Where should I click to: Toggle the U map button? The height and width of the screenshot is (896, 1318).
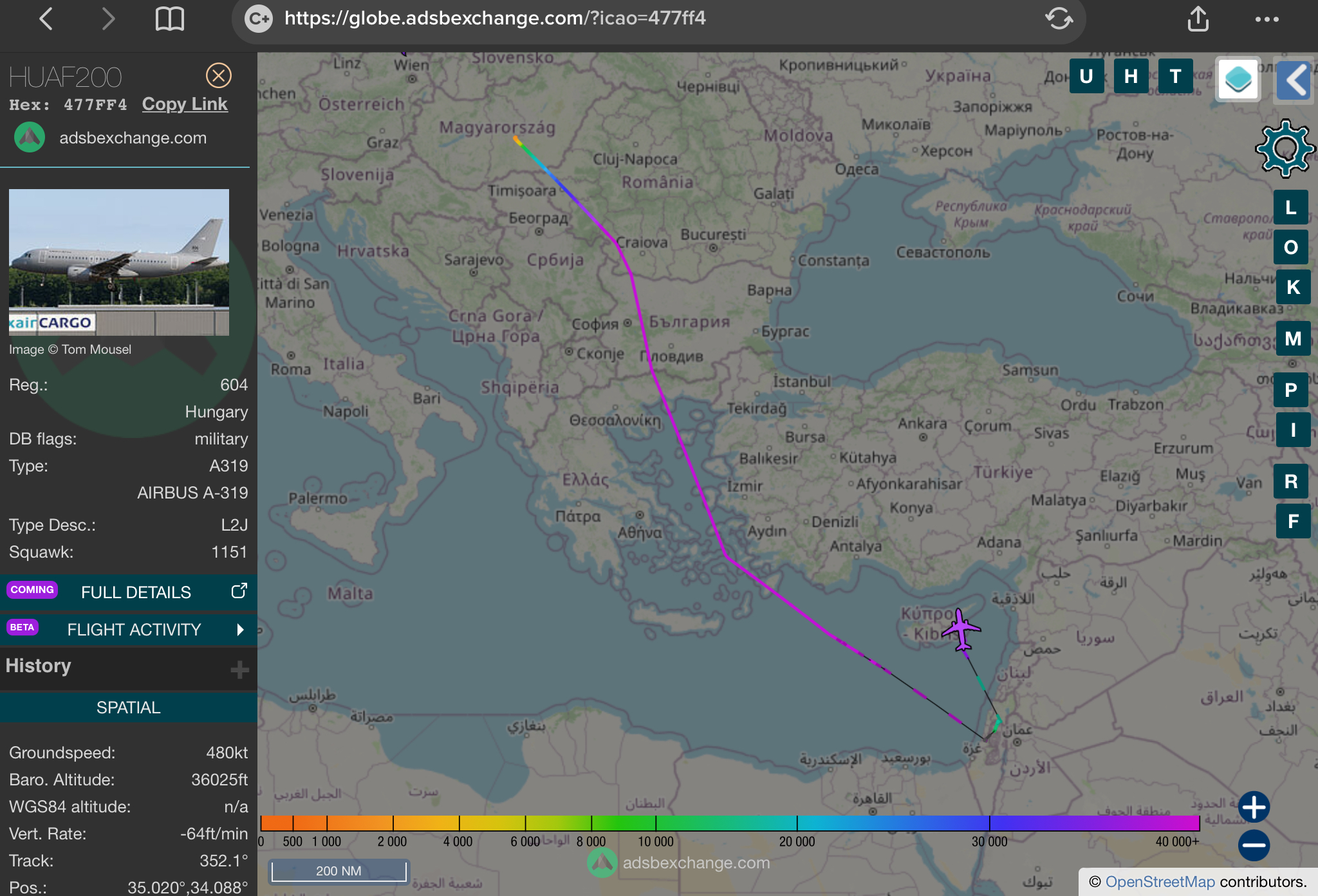coord(1087,77)
